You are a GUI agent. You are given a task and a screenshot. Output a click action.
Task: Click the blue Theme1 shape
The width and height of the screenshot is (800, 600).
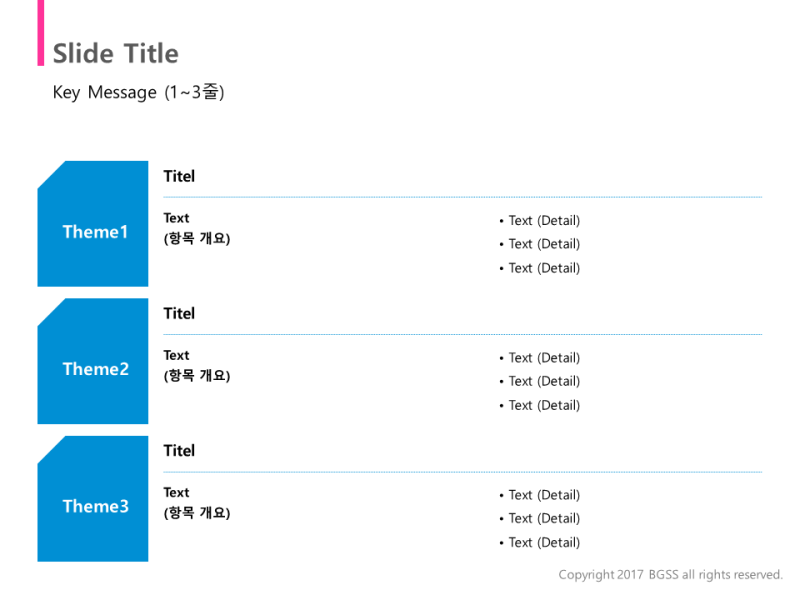coord(93,224)
